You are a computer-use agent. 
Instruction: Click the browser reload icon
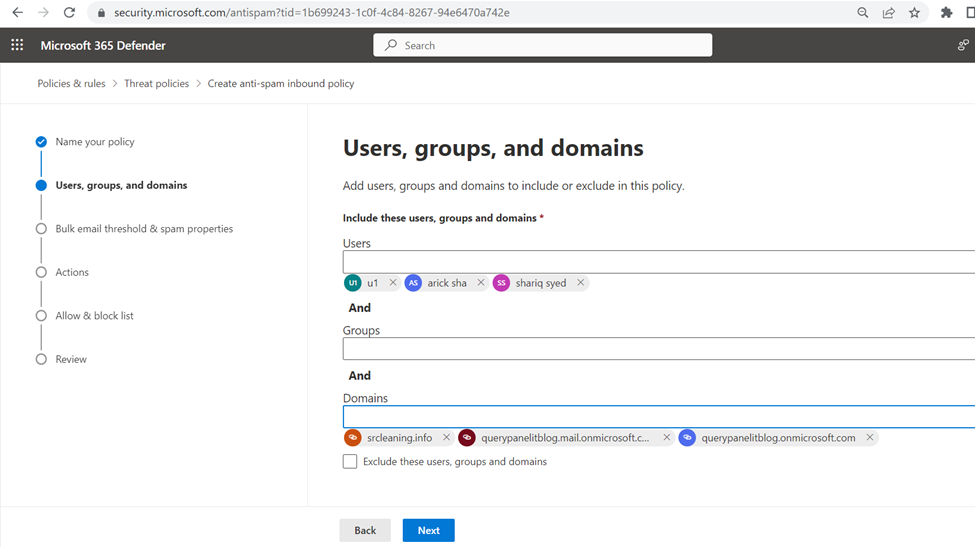click(x=69, y=12)
